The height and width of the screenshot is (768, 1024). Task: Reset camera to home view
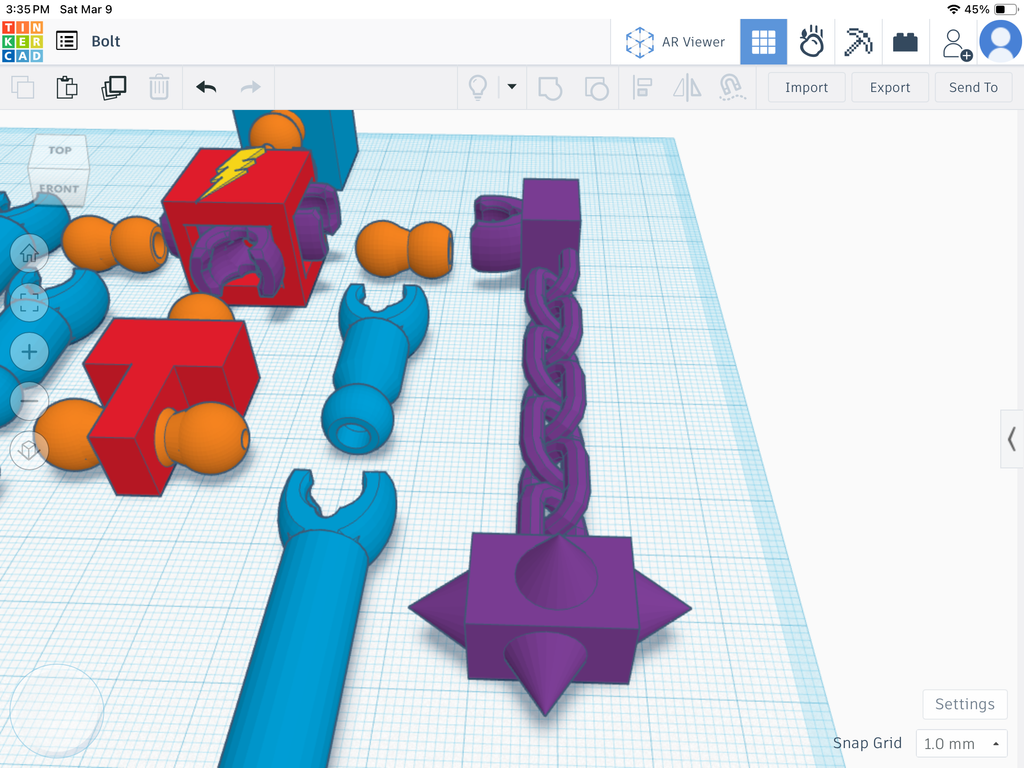click(x=29, y=253)
